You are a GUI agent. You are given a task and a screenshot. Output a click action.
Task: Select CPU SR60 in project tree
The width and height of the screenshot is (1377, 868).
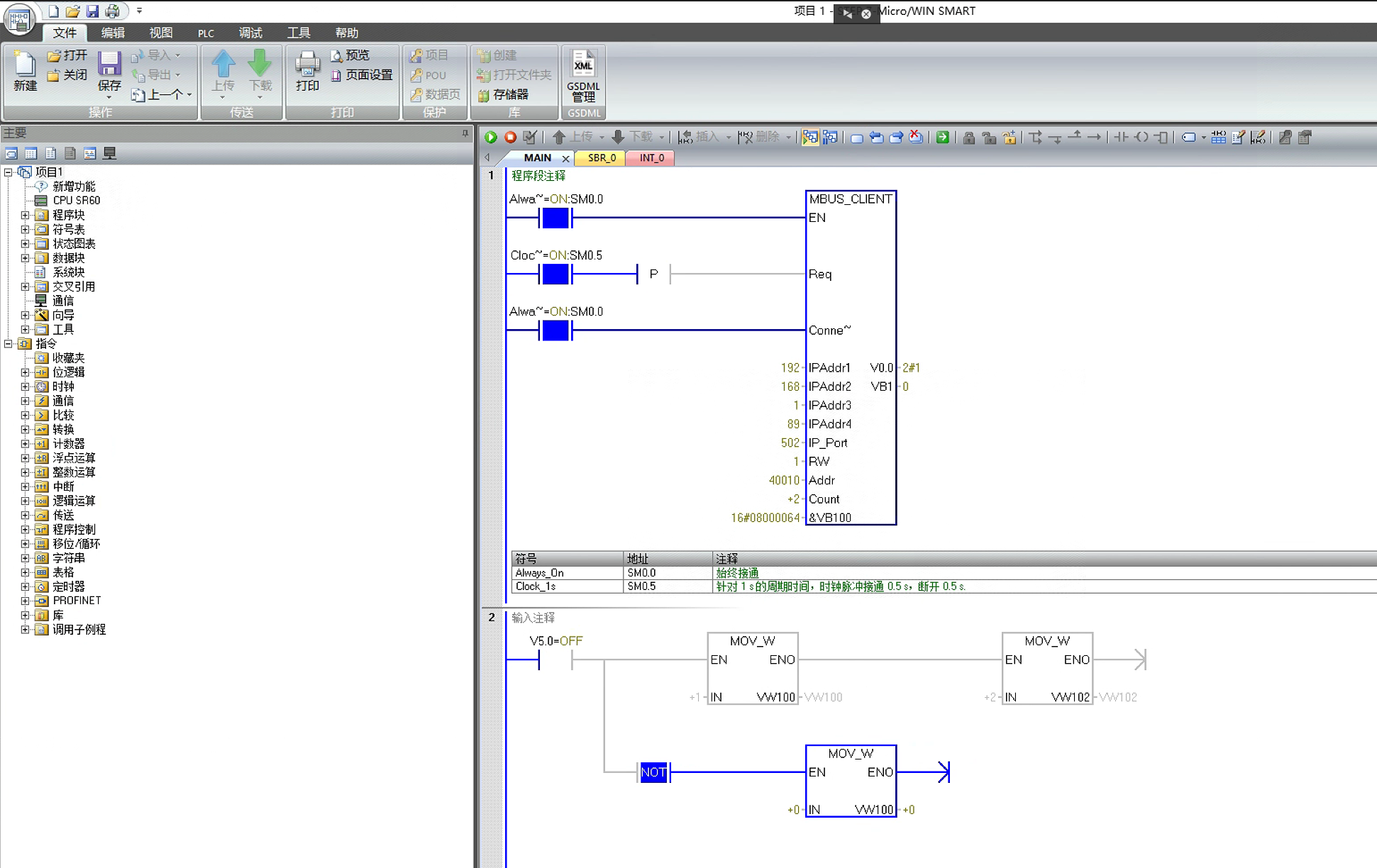(77, 201)
